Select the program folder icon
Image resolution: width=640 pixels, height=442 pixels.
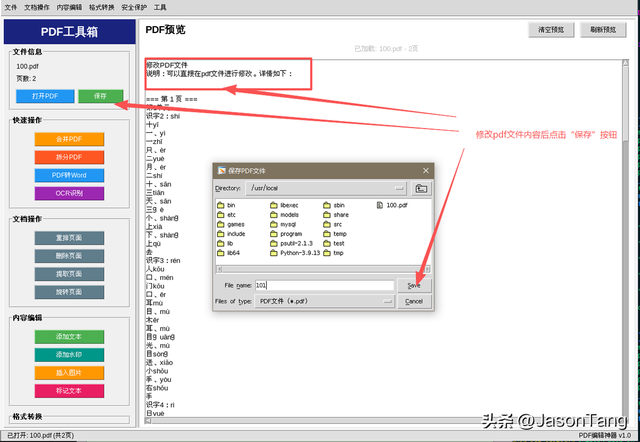pos(274,234)
